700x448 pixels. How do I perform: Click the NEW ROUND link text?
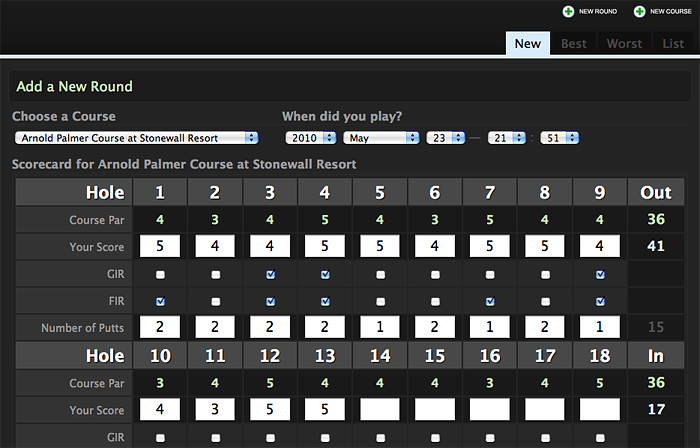(598, 12)
